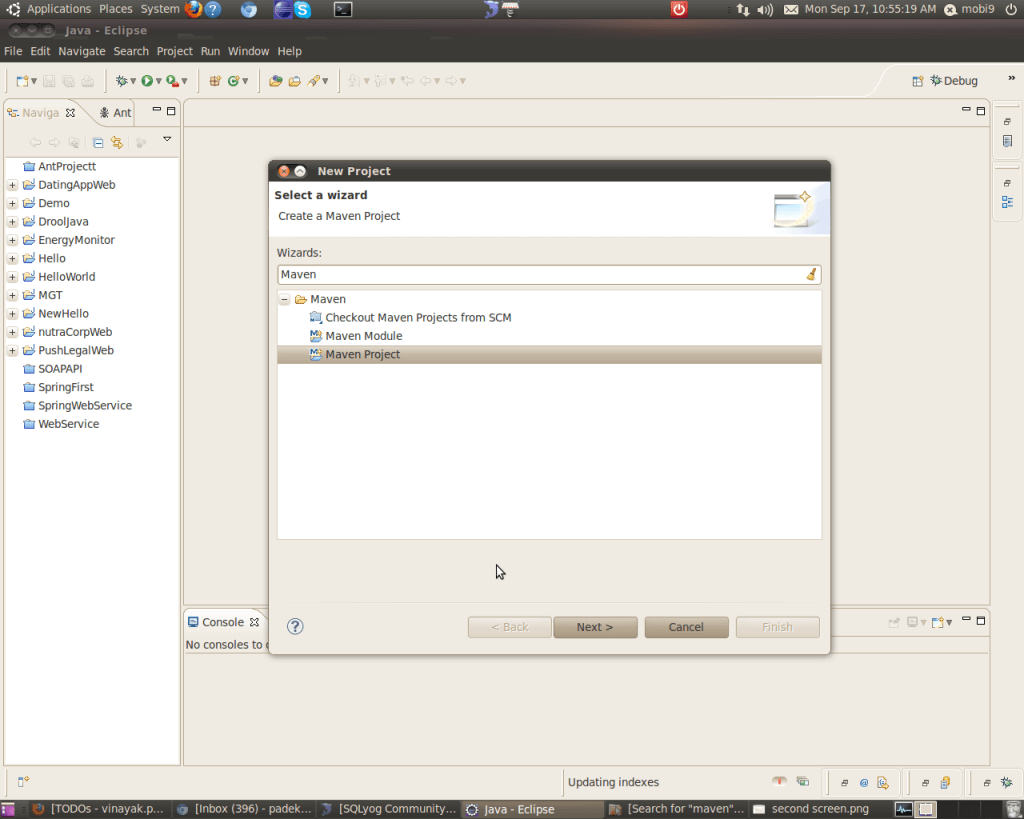Collapse all projects in the Navigator

(x=98, y=140)
